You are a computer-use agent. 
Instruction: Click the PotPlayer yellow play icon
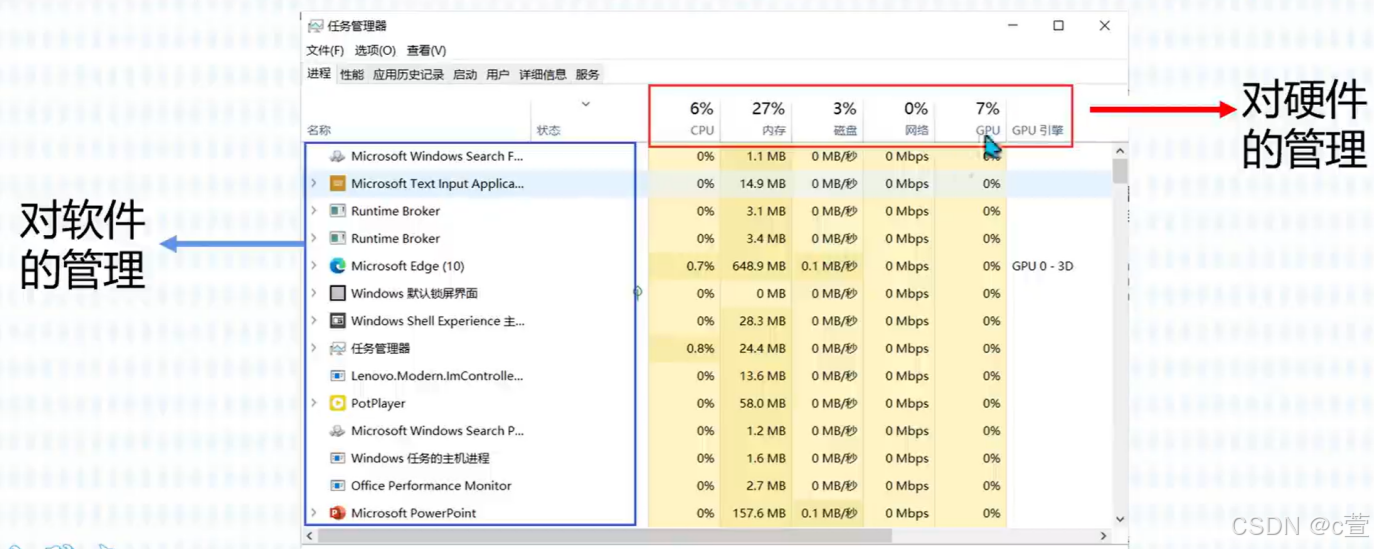(338, 403)
